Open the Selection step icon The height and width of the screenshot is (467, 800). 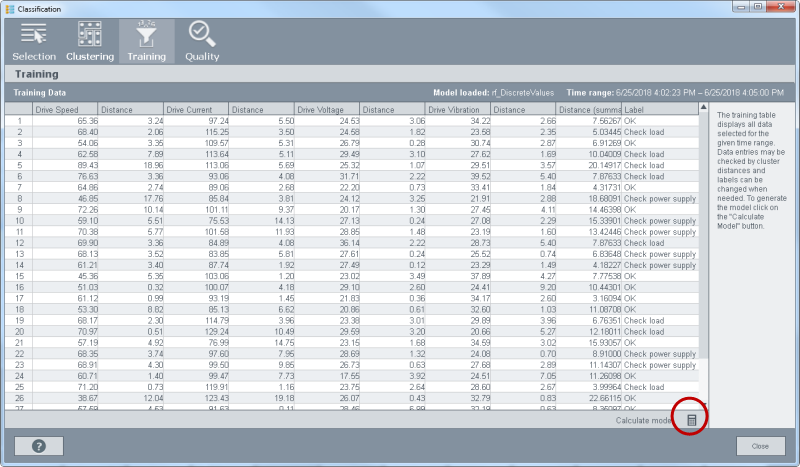coord(33,40)
